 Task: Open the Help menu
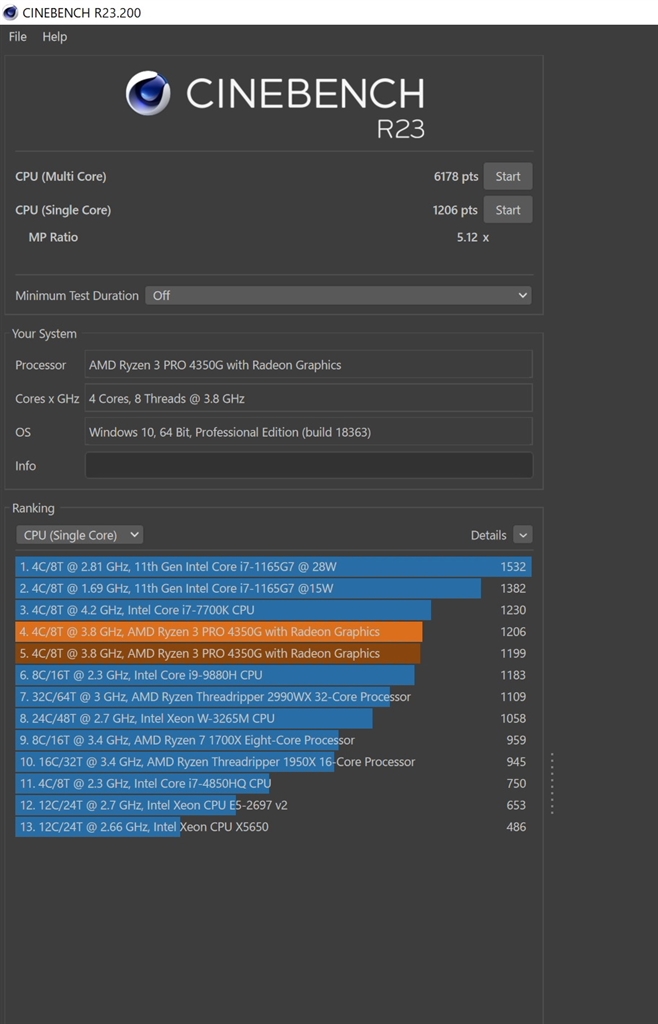(55, 37)
